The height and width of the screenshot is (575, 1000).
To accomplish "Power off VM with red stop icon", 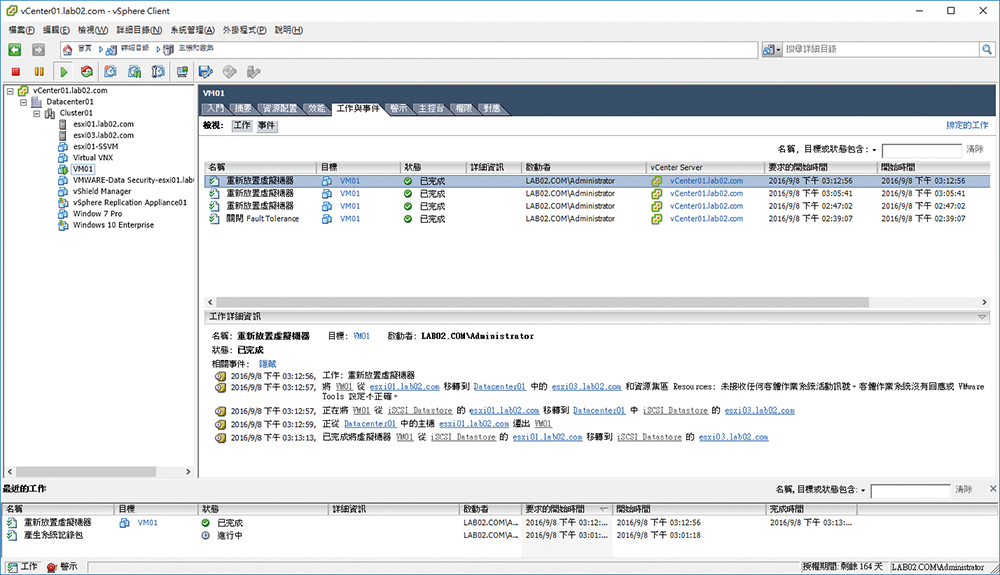I will coord(16,72).
